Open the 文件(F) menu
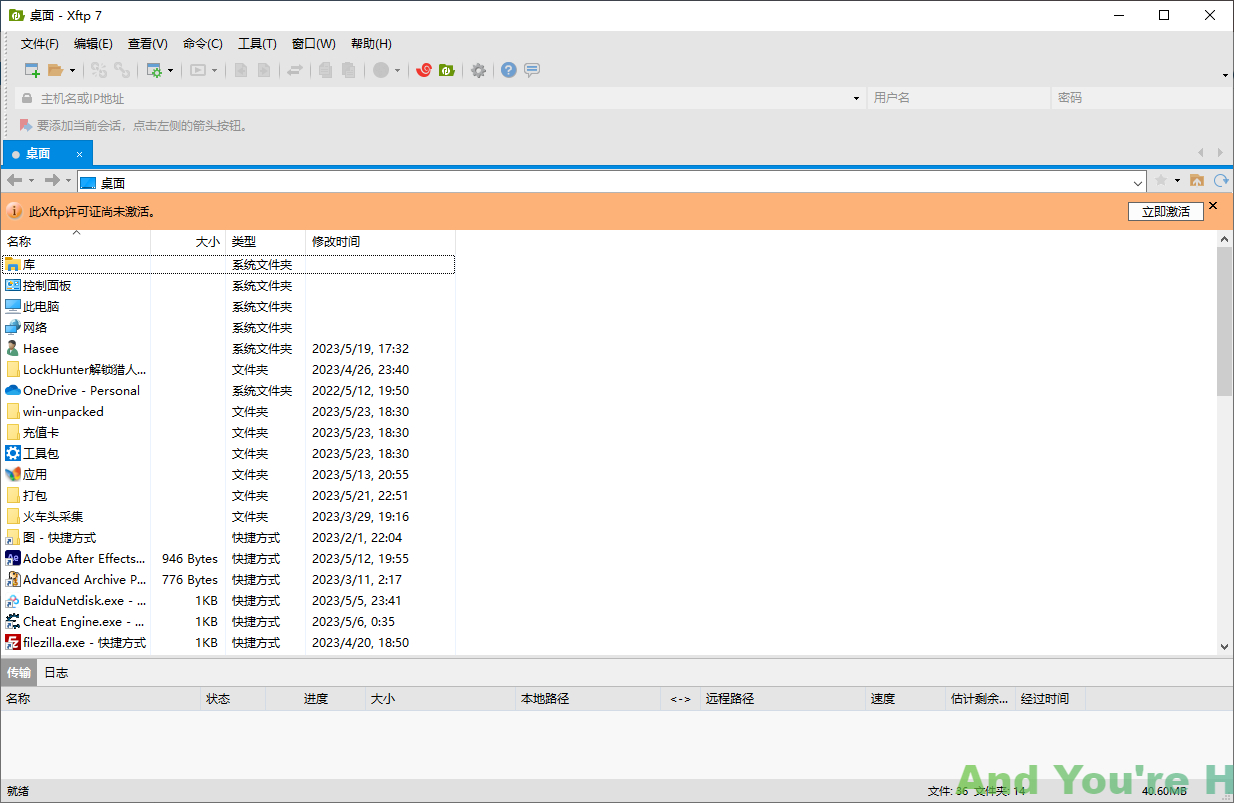 [x=40, y=44]
